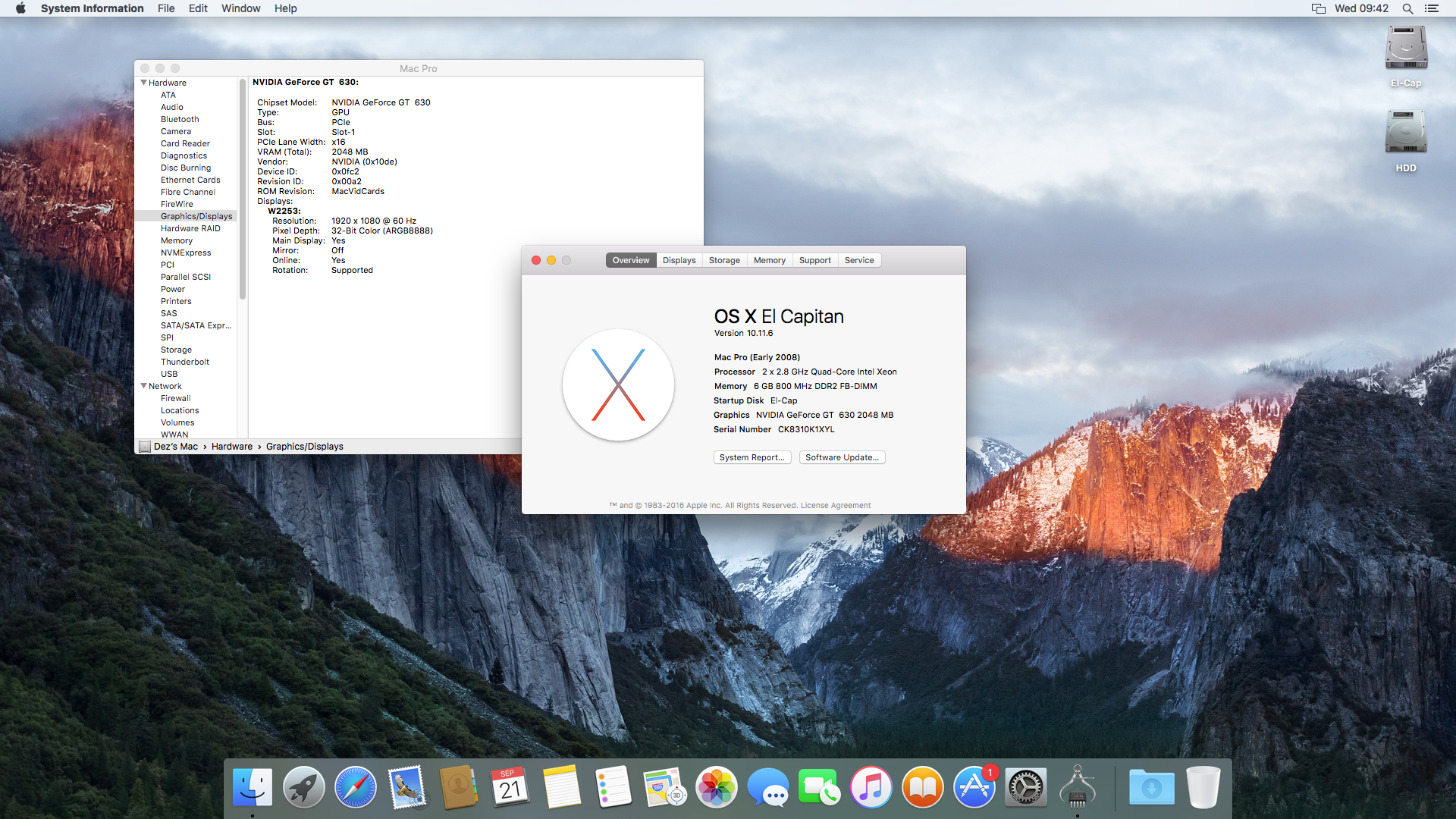1456x819 pixels.
Task: Launch Launchpad rocket icon in Dock
Action: pyautogui.click(x=303, y=787)
